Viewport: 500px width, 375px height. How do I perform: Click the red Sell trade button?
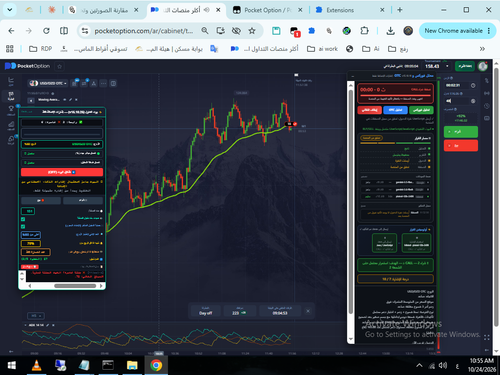click(x=461, y=146)
